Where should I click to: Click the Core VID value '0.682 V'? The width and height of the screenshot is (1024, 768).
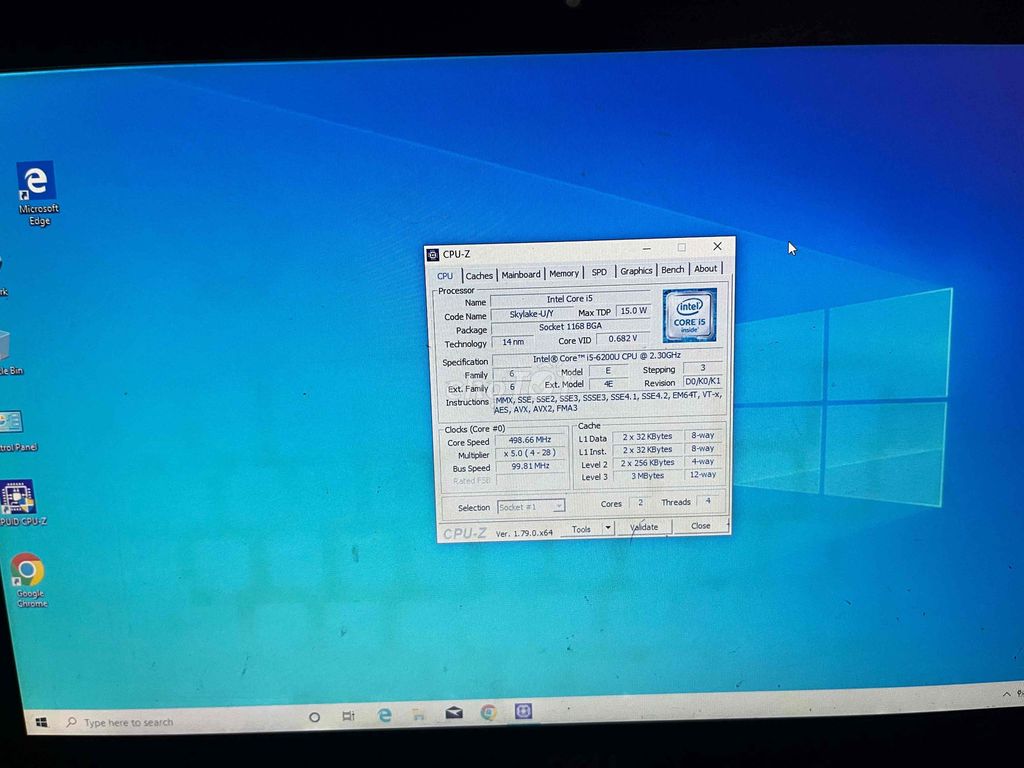pos(622,339)
